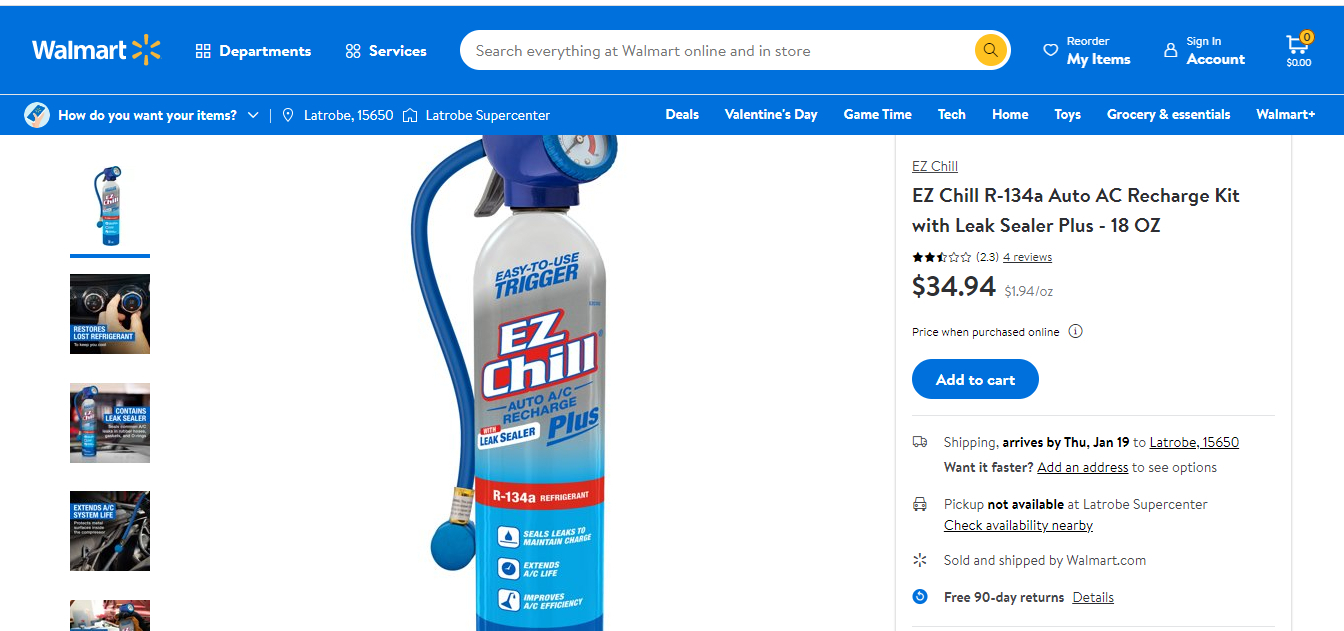
Task: Open the shopping cart icon
Action: pos(1298,46)
